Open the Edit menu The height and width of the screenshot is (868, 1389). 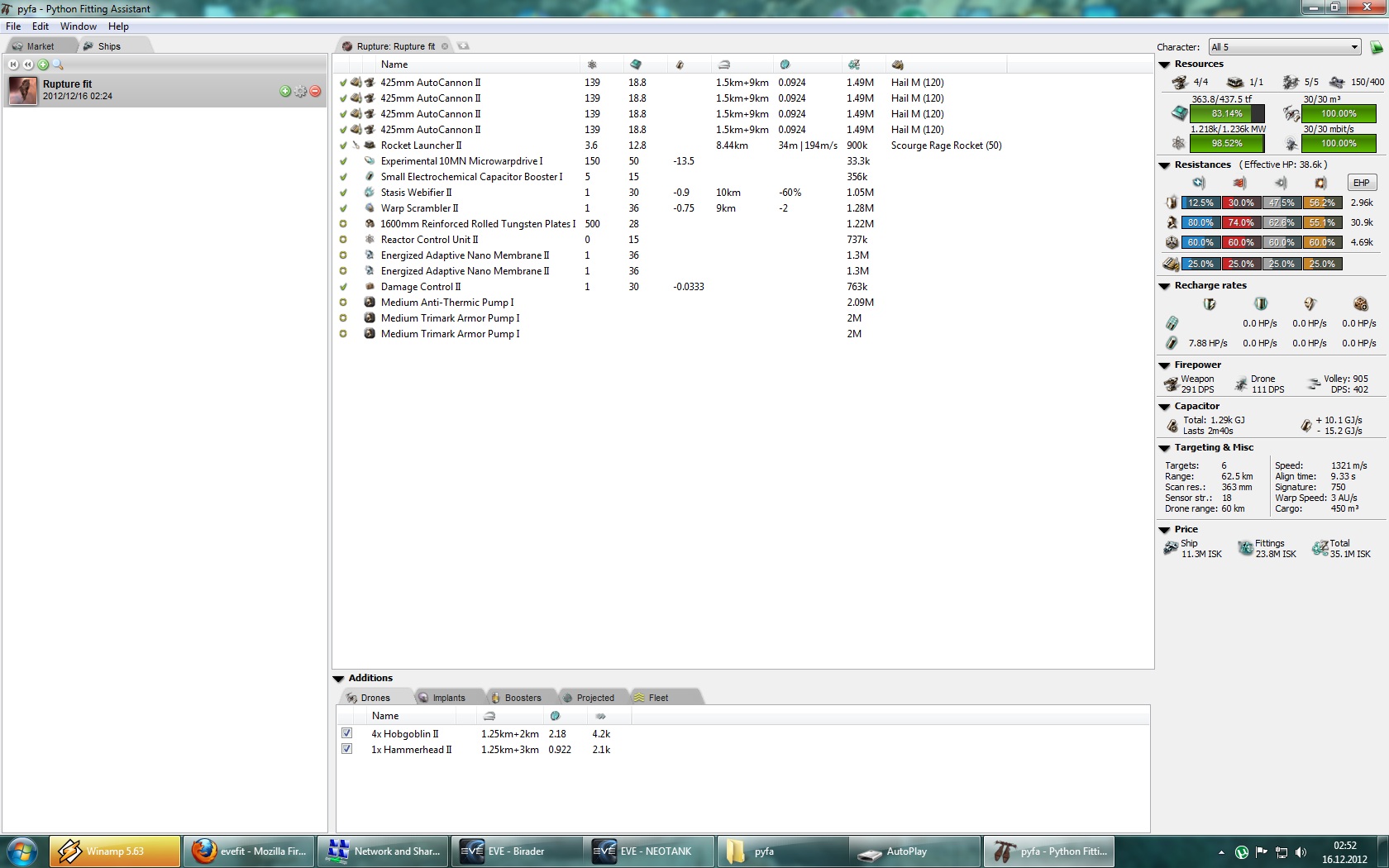[x=41, y=26]
